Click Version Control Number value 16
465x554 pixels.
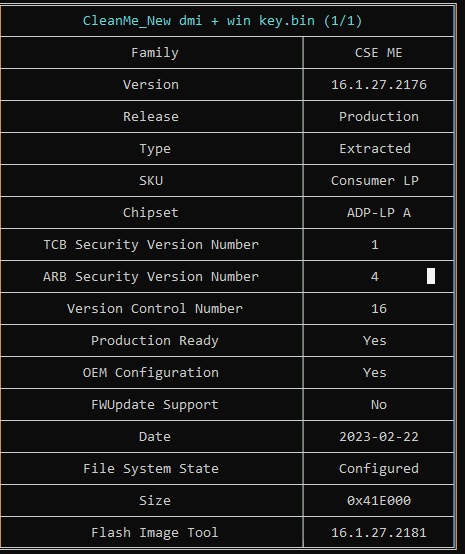(379, 309)
